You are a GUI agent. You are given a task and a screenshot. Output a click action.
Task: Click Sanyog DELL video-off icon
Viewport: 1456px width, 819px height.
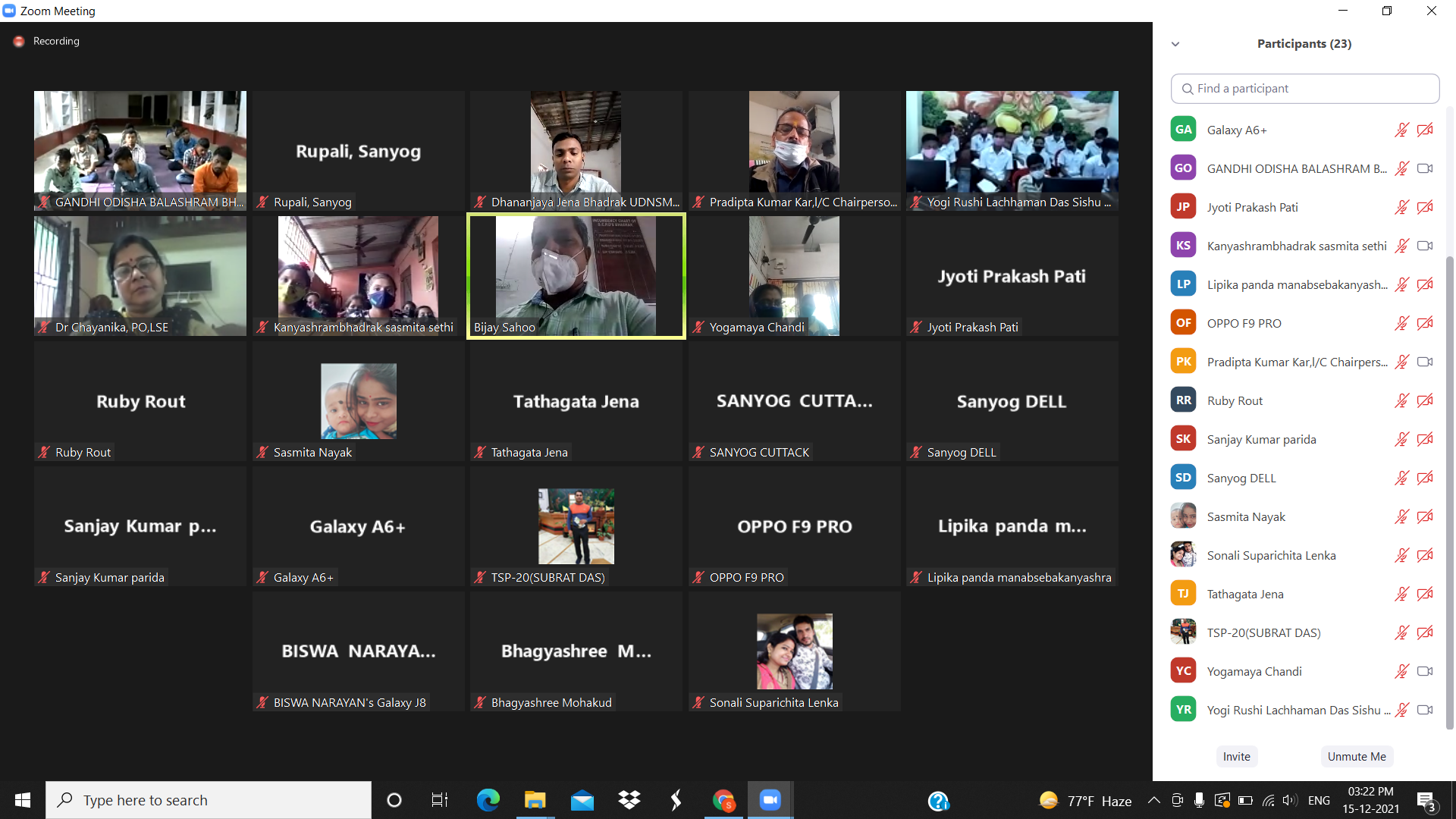coord(1425,478)
